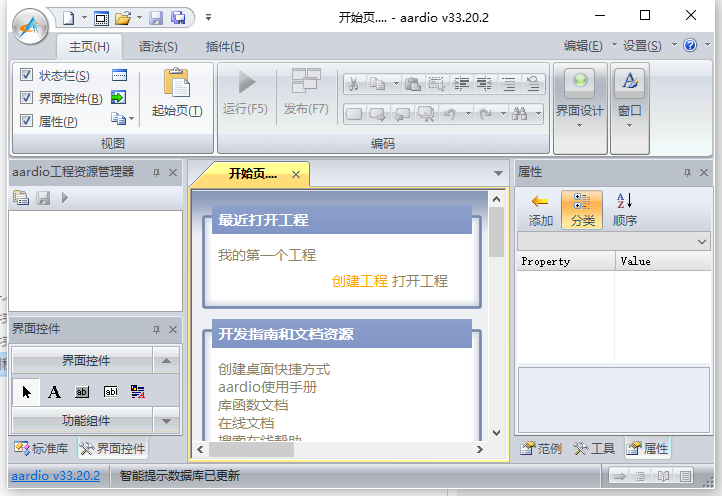The image size is (722, 496).
Task: Expand the 界面设计 dropdown
Action: tap(580, 126)
